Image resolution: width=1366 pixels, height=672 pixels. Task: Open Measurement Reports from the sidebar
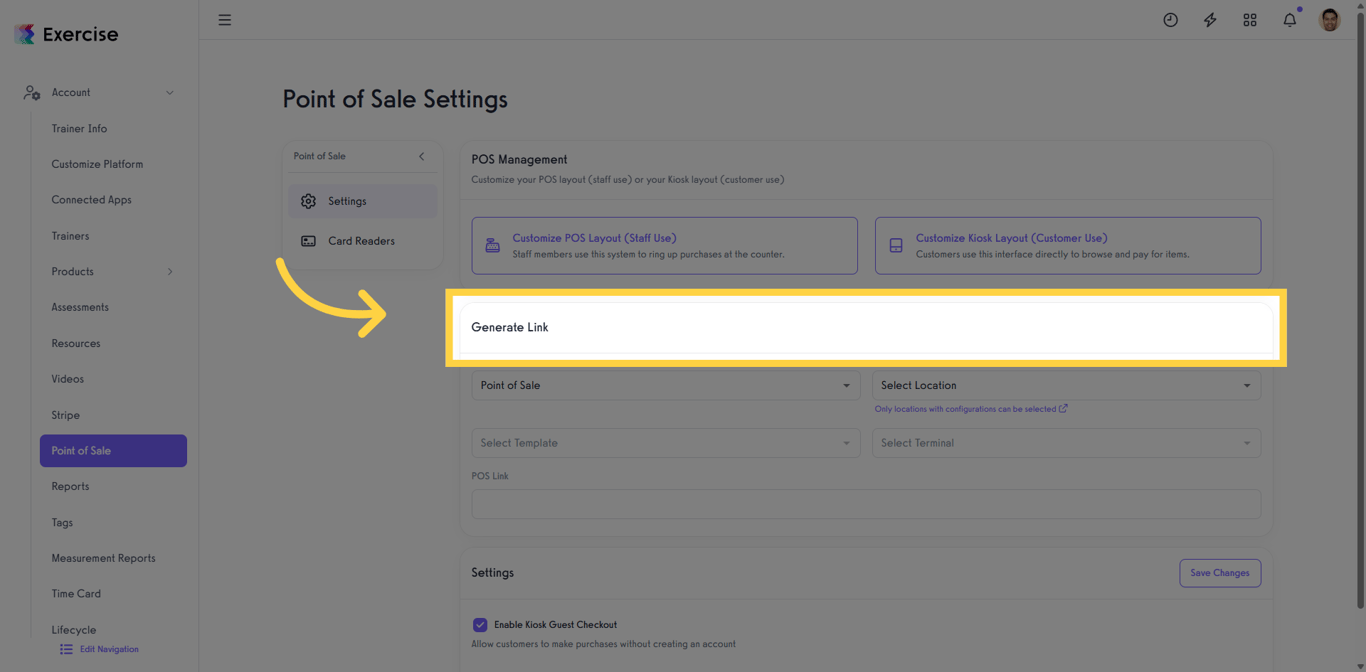click(x=103, y=558)
